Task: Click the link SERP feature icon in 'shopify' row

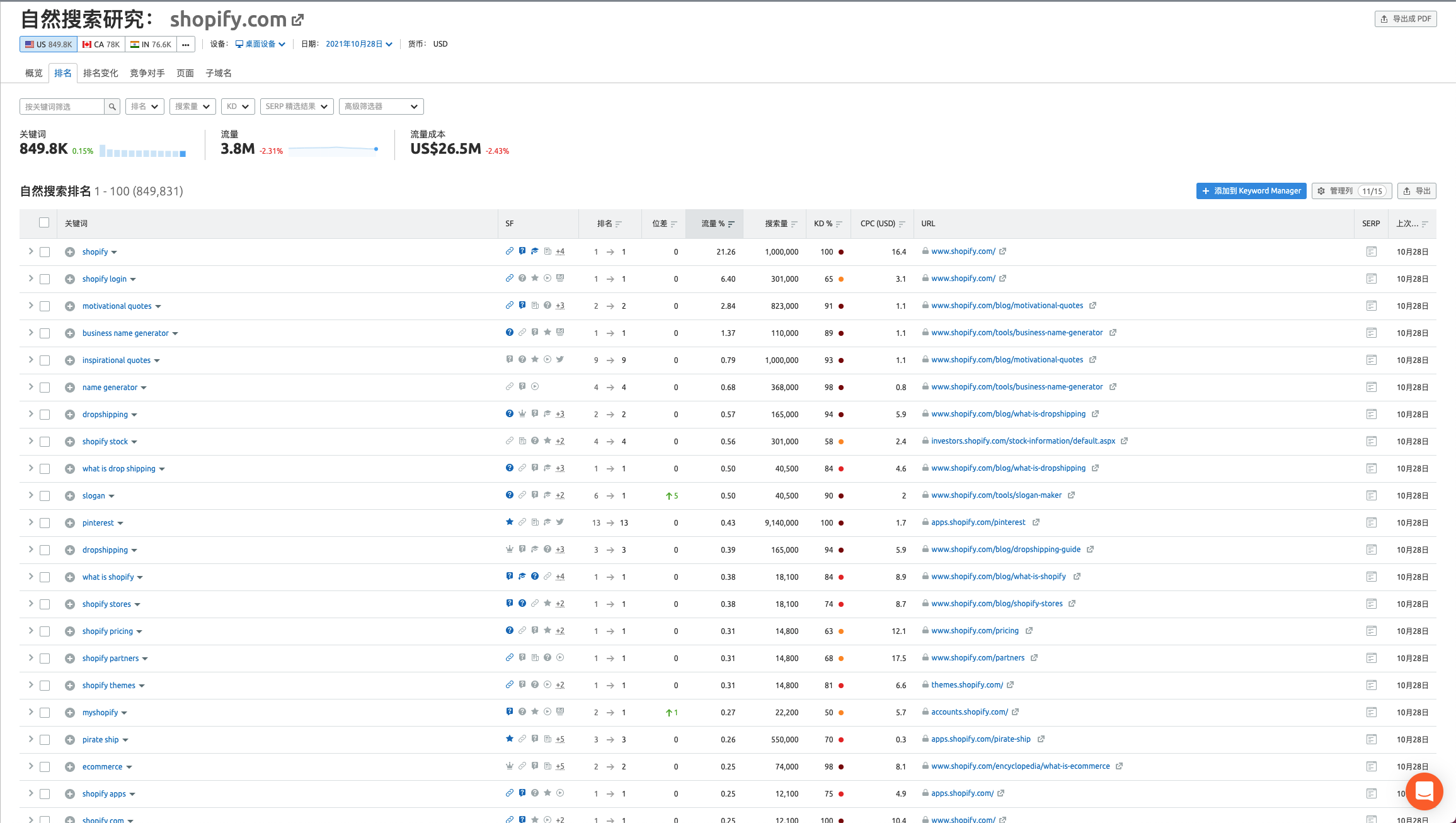Action: click(509, 251)
